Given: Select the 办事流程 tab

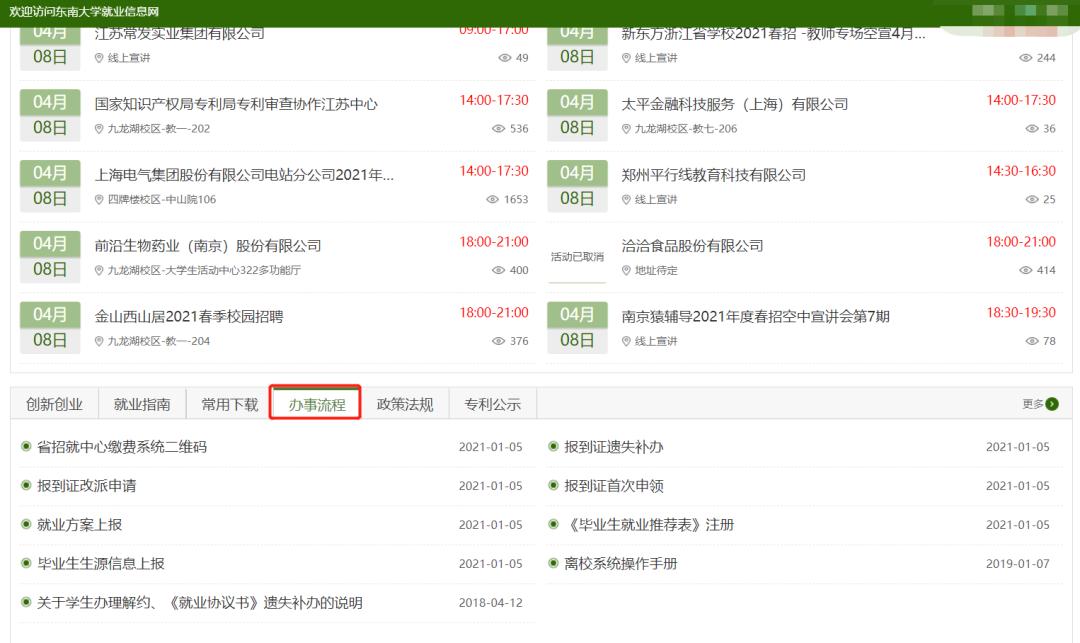Looking at the screenshot, I should (317, 404).
